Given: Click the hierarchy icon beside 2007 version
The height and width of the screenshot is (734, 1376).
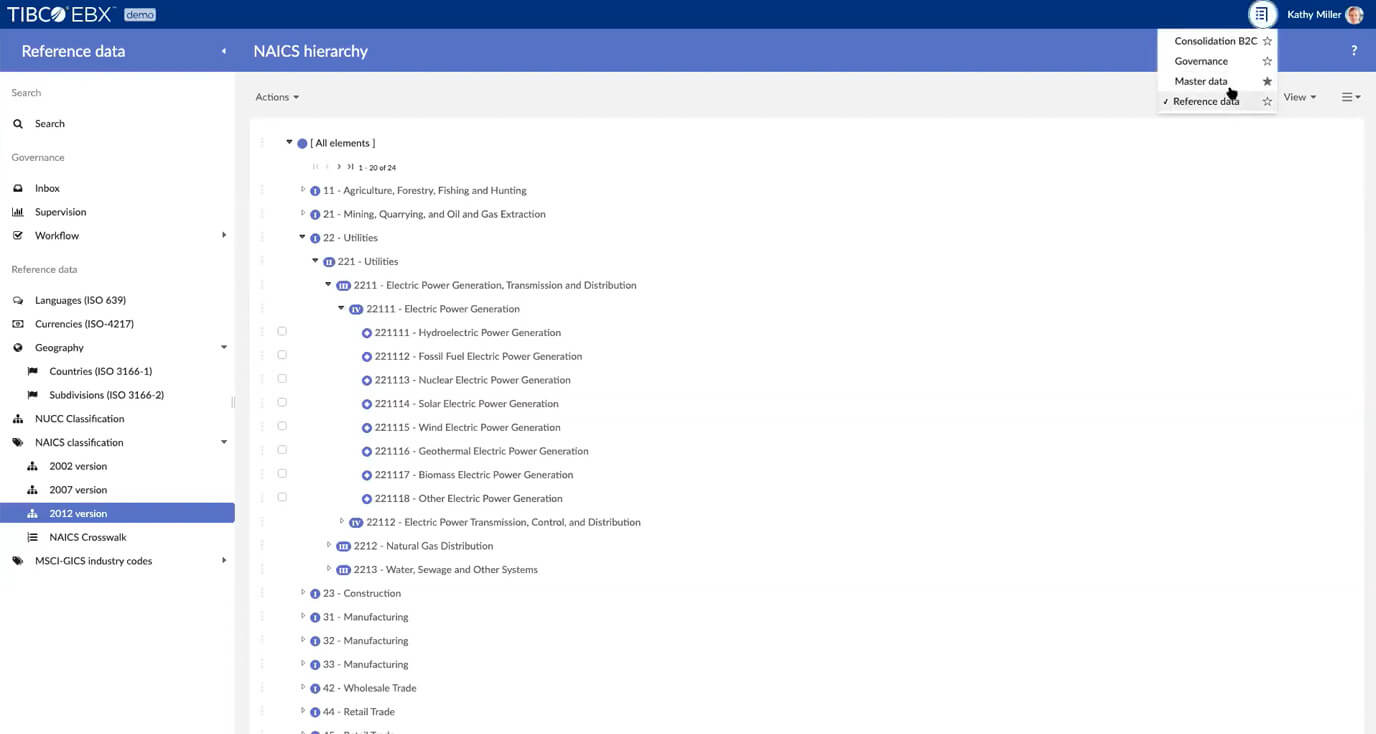Looking at the screenshot, I should click(32, 490).
